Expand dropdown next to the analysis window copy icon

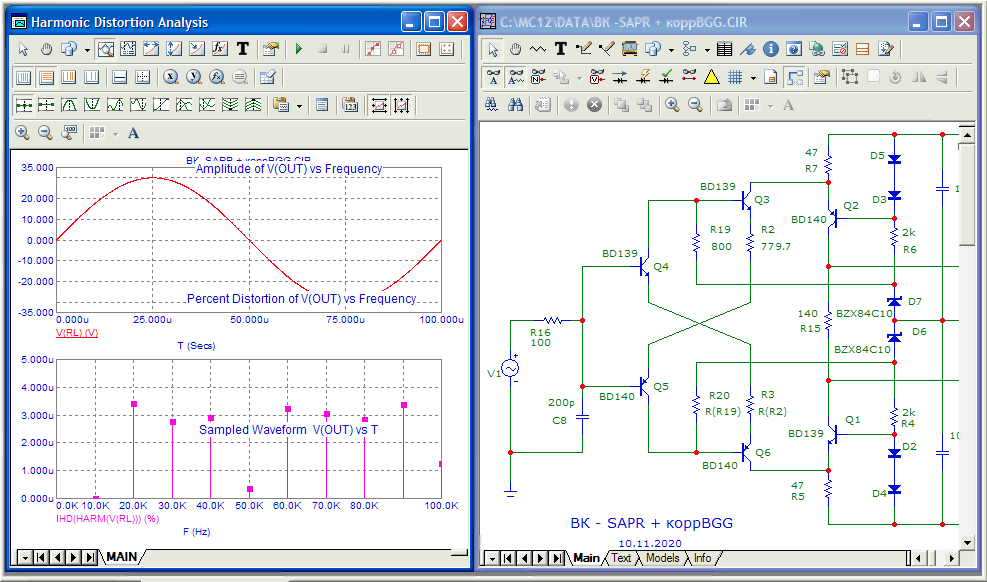[x=87, y=48]
